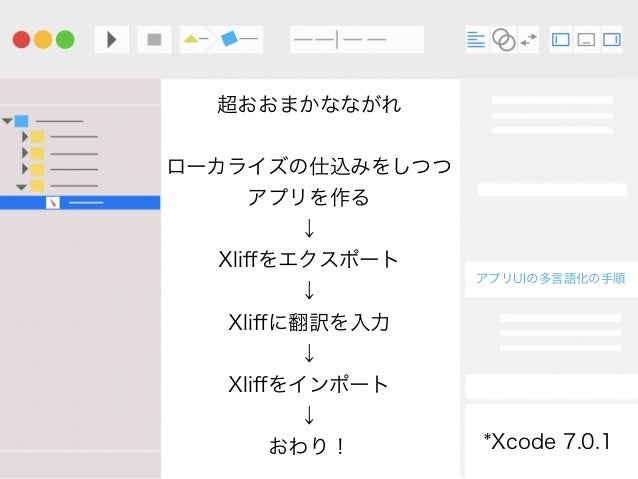Click the "Xliffに翻訳を入力" text
638x479 pixels.
click(x=308, y=322)
